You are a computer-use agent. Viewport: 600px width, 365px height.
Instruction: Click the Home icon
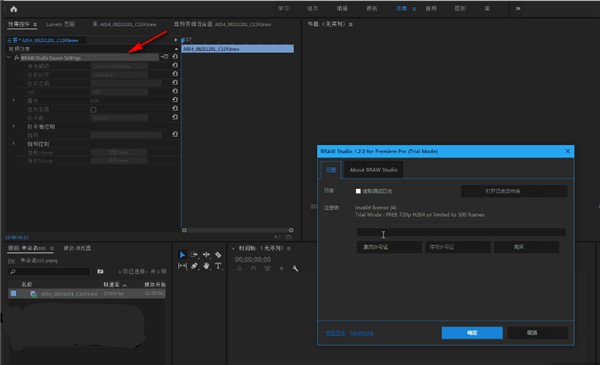pyautogui.click(x=14, y=9)
